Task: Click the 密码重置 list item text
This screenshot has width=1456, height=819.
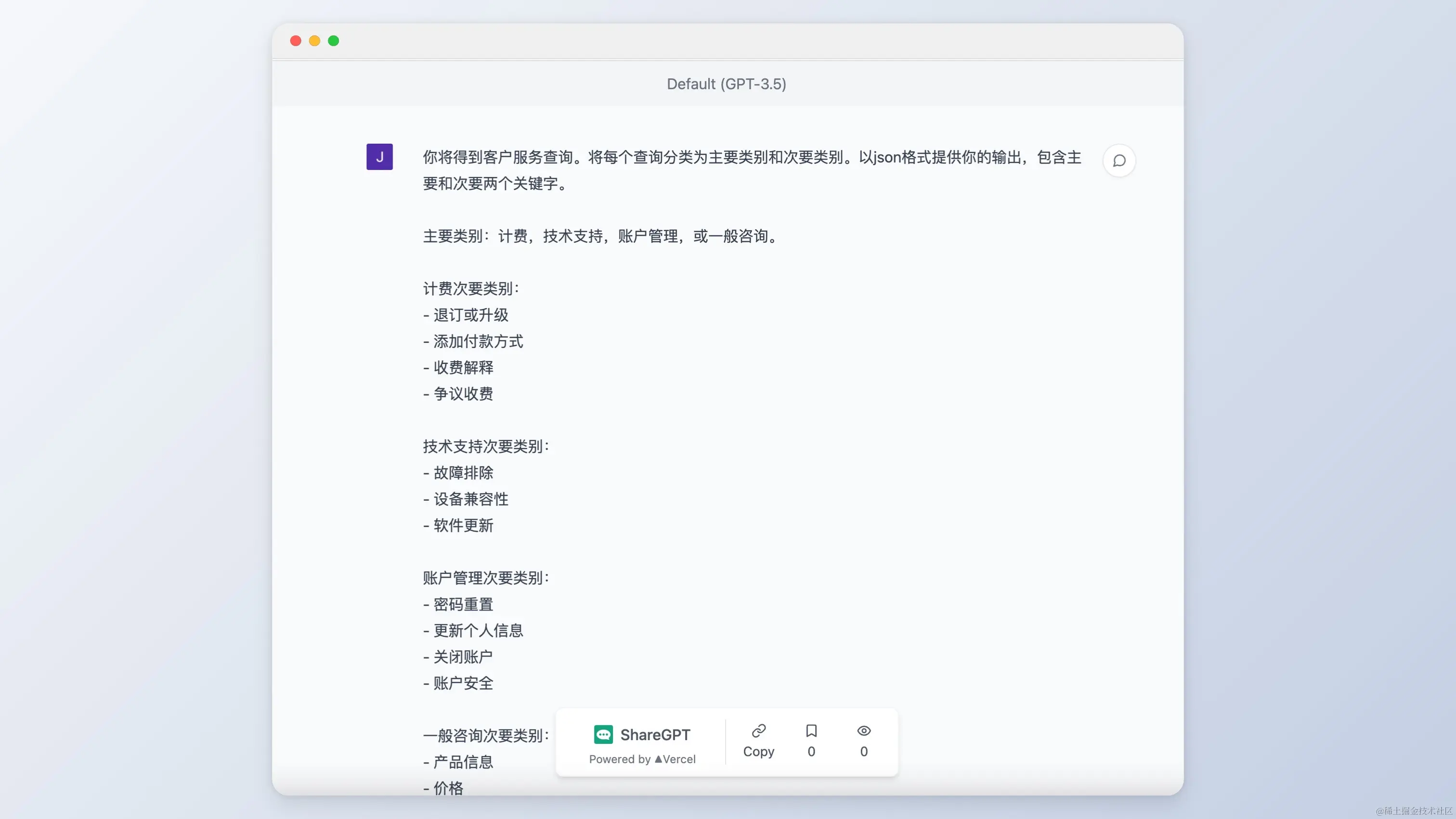Action: 463,604
